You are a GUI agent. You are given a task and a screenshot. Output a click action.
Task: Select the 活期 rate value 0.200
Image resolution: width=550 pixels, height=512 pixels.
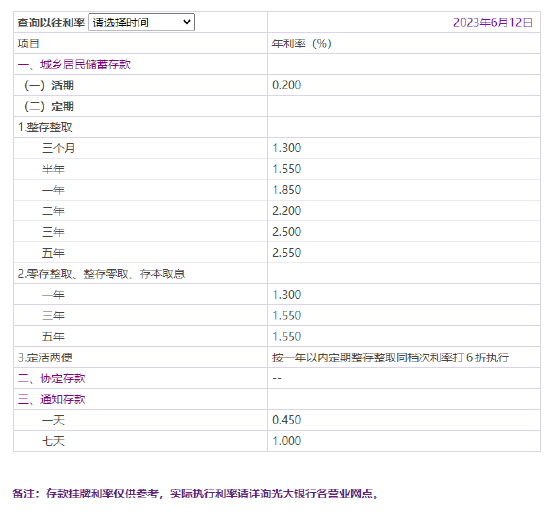[287, 85]
